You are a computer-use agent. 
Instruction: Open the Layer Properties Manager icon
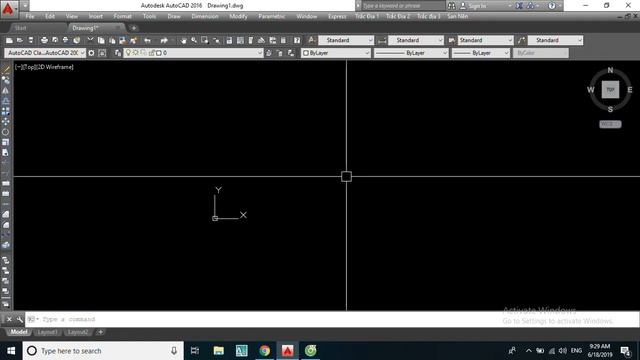pyautogui.click(x=118, y=53)
